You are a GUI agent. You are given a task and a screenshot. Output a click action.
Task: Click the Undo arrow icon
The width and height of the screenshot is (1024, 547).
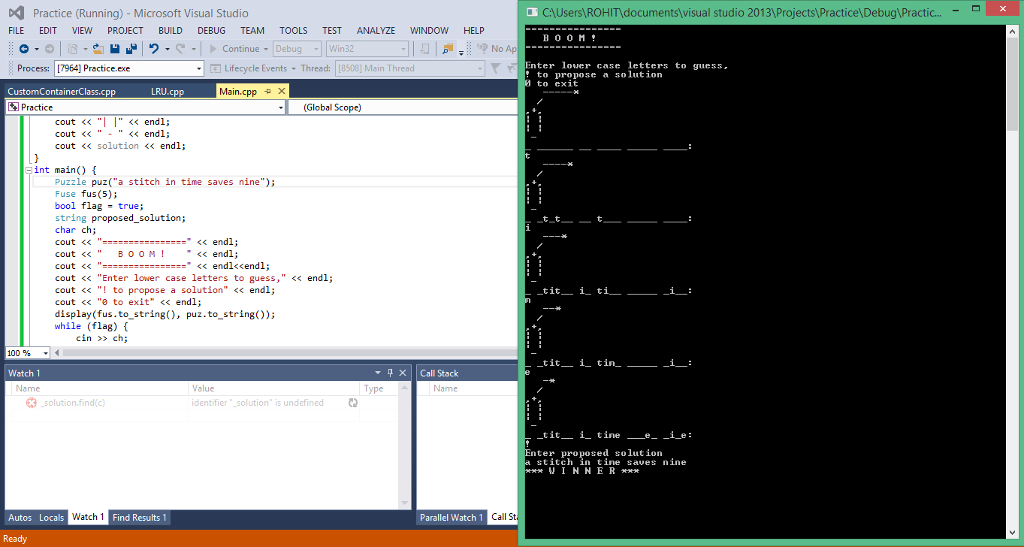tap(153, 49)
